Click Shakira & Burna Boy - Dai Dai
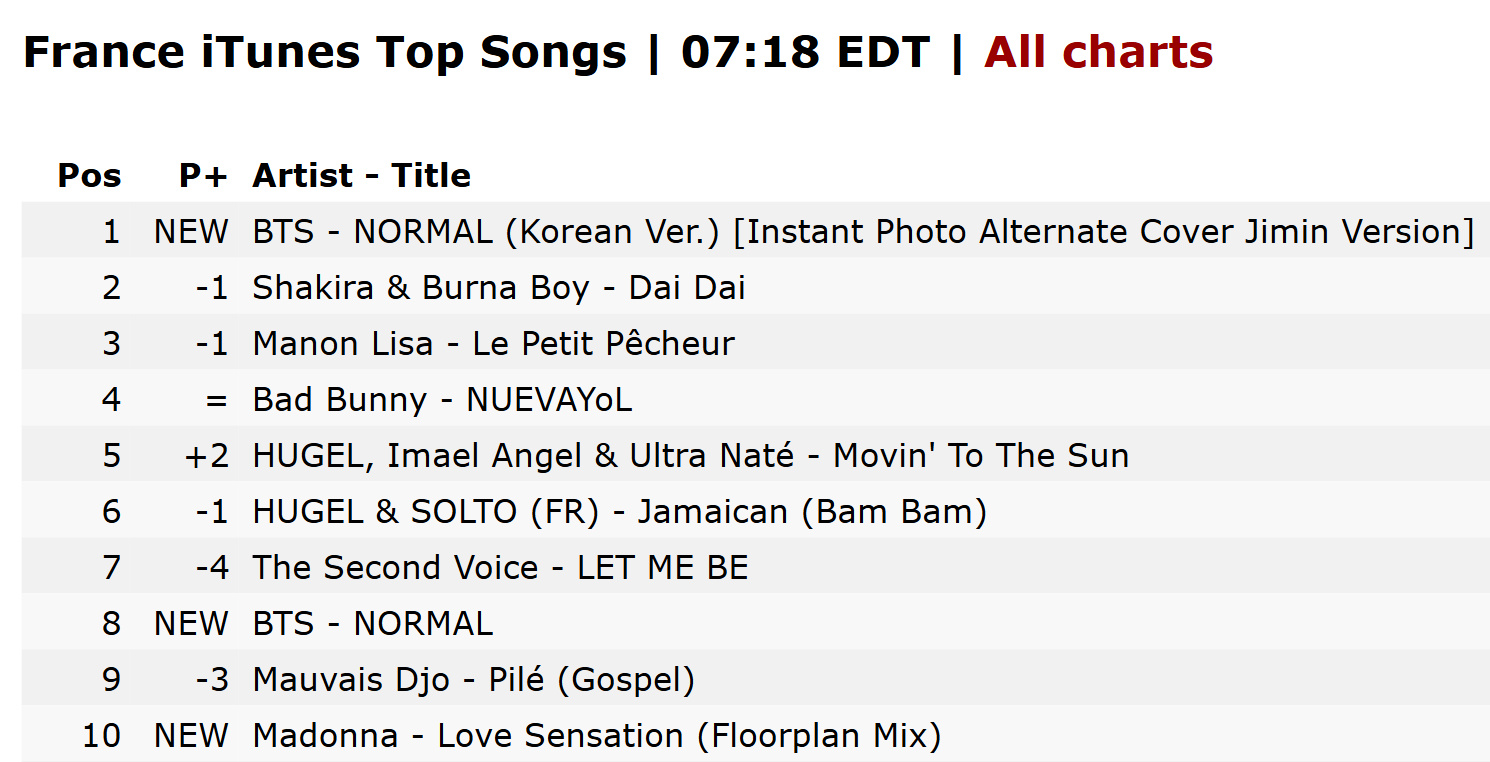 [499, 288]
